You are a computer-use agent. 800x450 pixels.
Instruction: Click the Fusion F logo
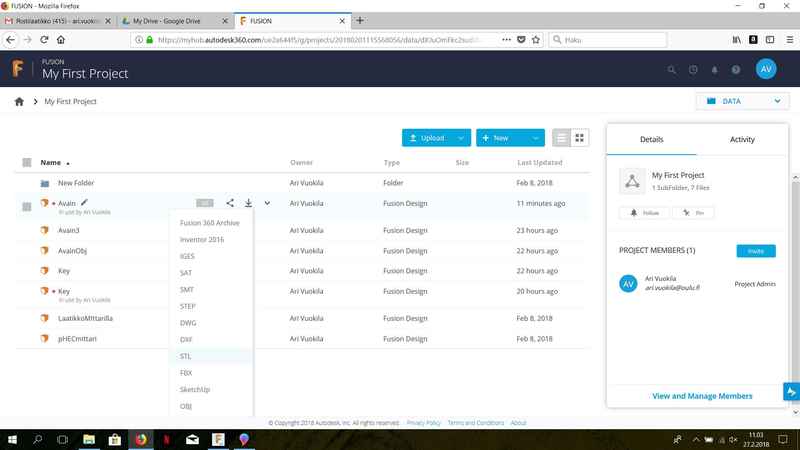pos(18,68)
